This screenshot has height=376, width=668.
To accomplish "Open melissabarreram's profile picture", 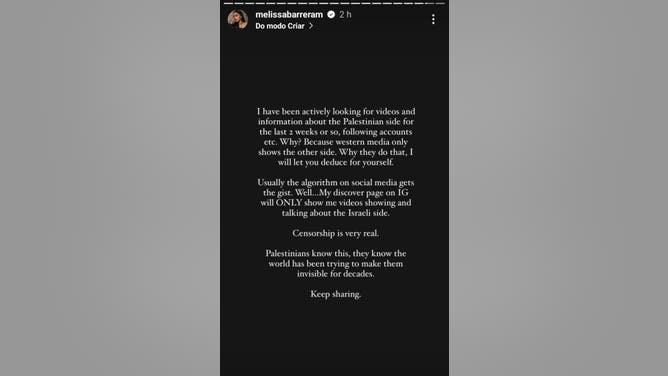I will (x=238, y=19).
